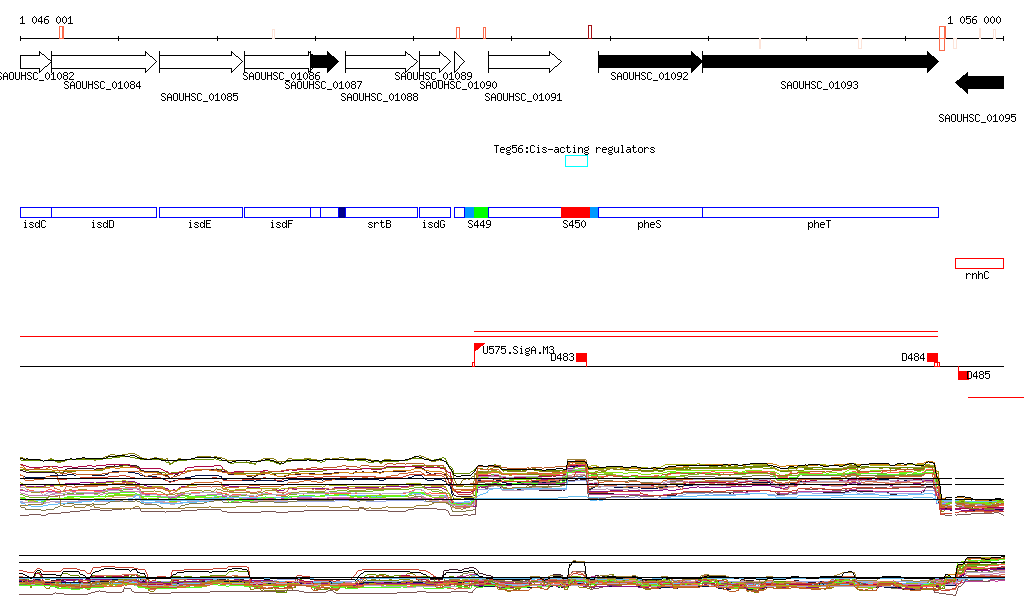
Task: Click the red-outlined rnhC box
Action: click(x=979, y=264)
